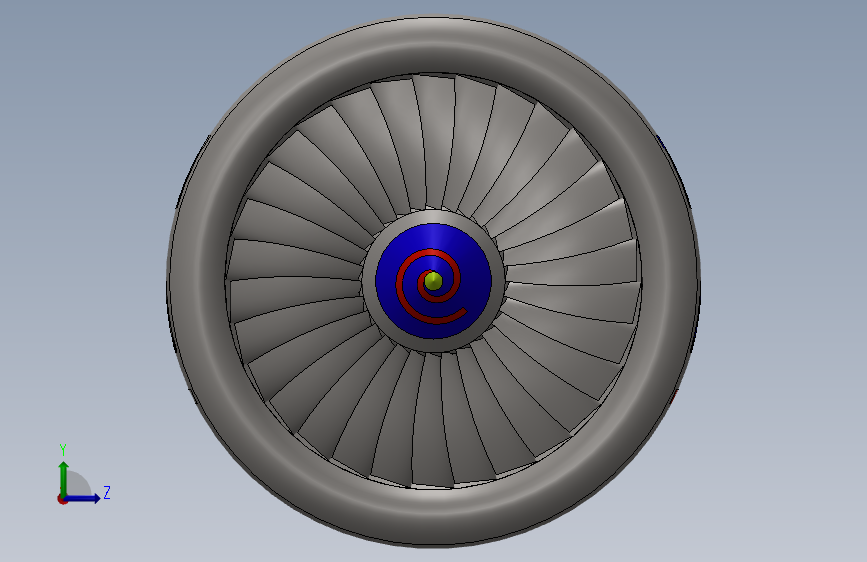Click the blue Z axis arrow of the triad
867x562 pixels.
click(83, 498)
